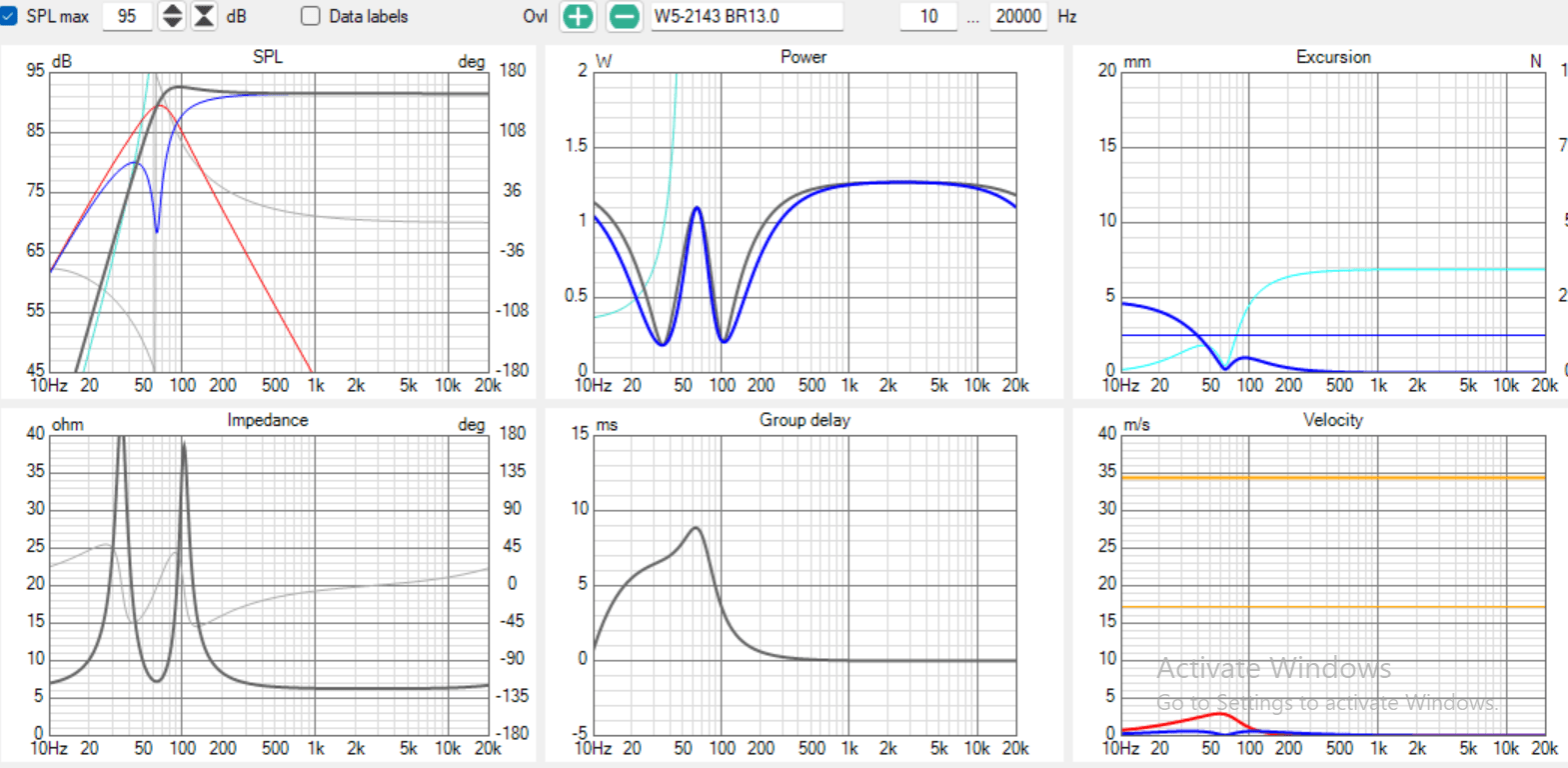The width and height of the screenshot is (1568, 768).
Task: Click the W unit label on Power chart
Action: 604,62
